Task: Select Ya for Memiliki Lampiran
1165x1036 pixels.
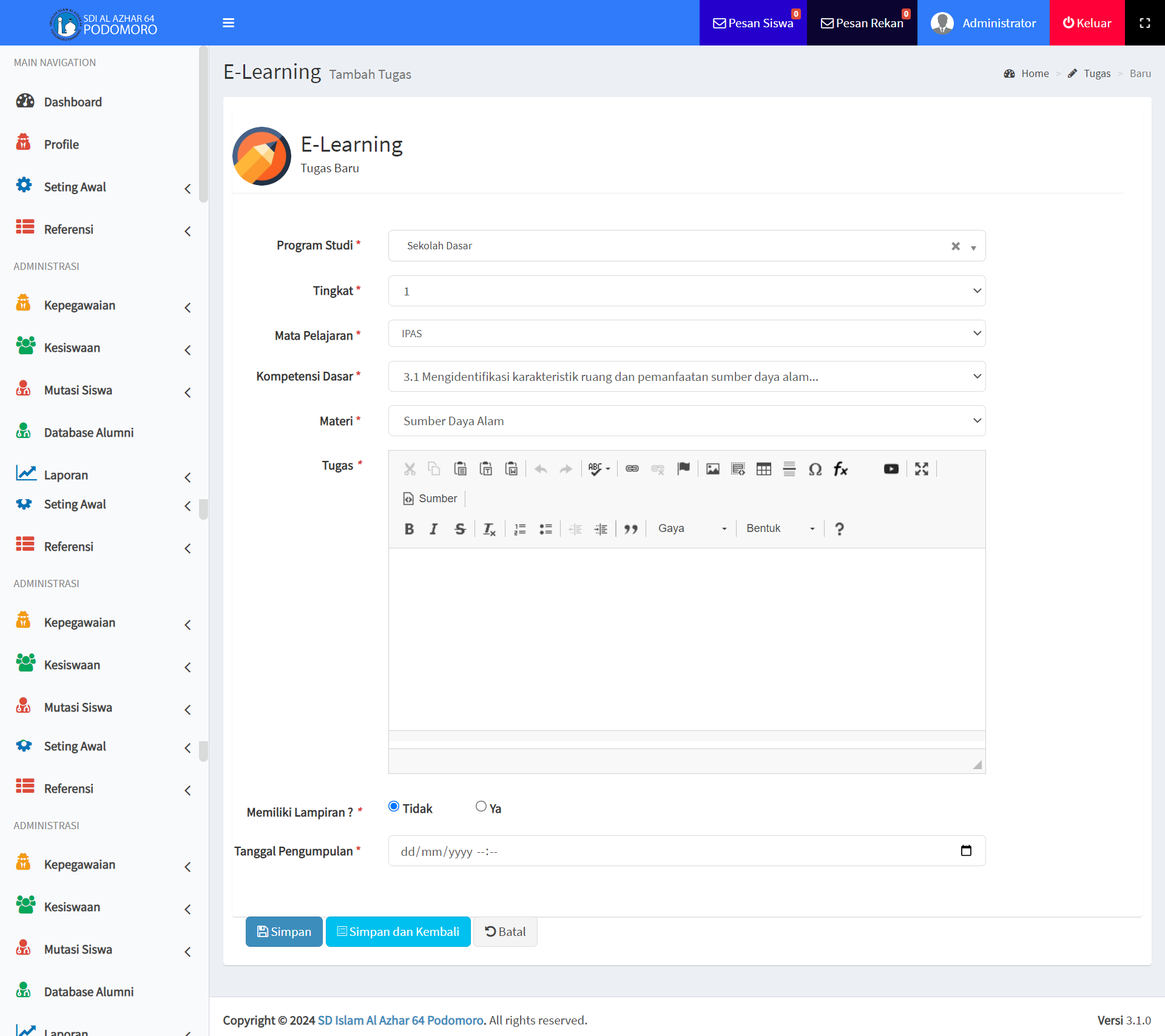Action: click(481, 806)
